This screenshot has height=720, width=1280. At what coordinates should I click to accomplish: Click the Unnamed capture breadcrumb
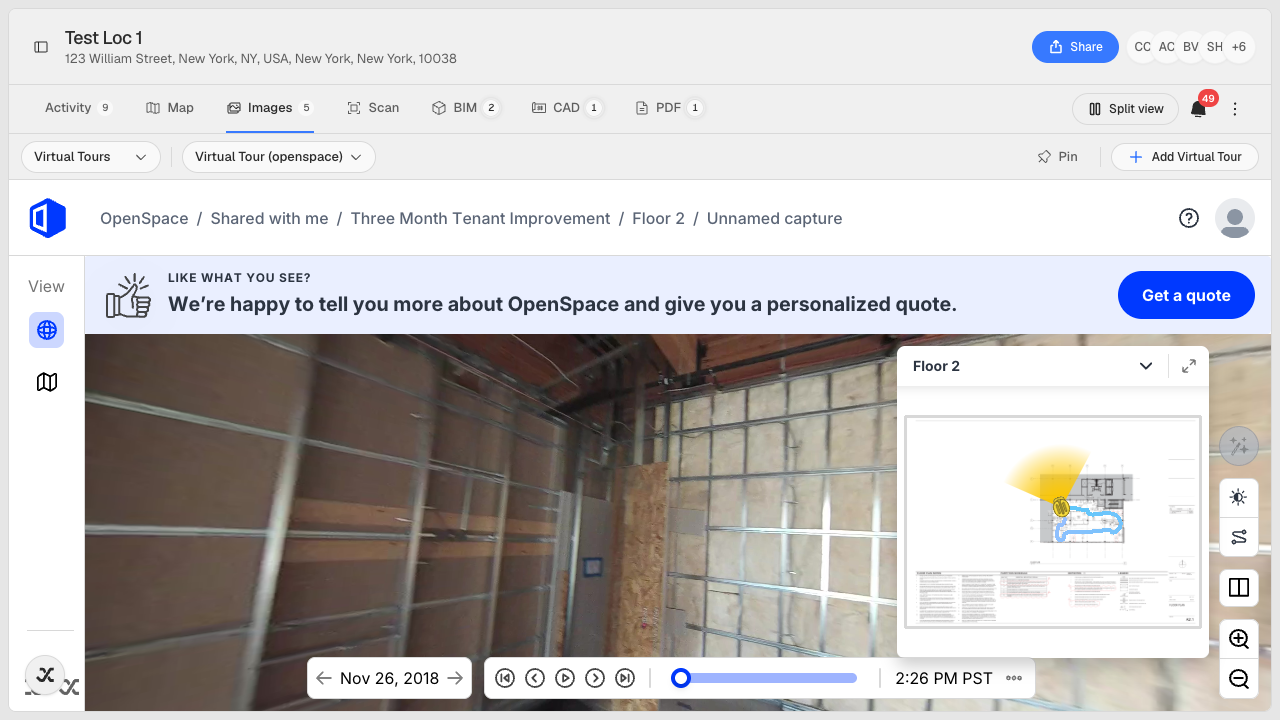point(775,218)
